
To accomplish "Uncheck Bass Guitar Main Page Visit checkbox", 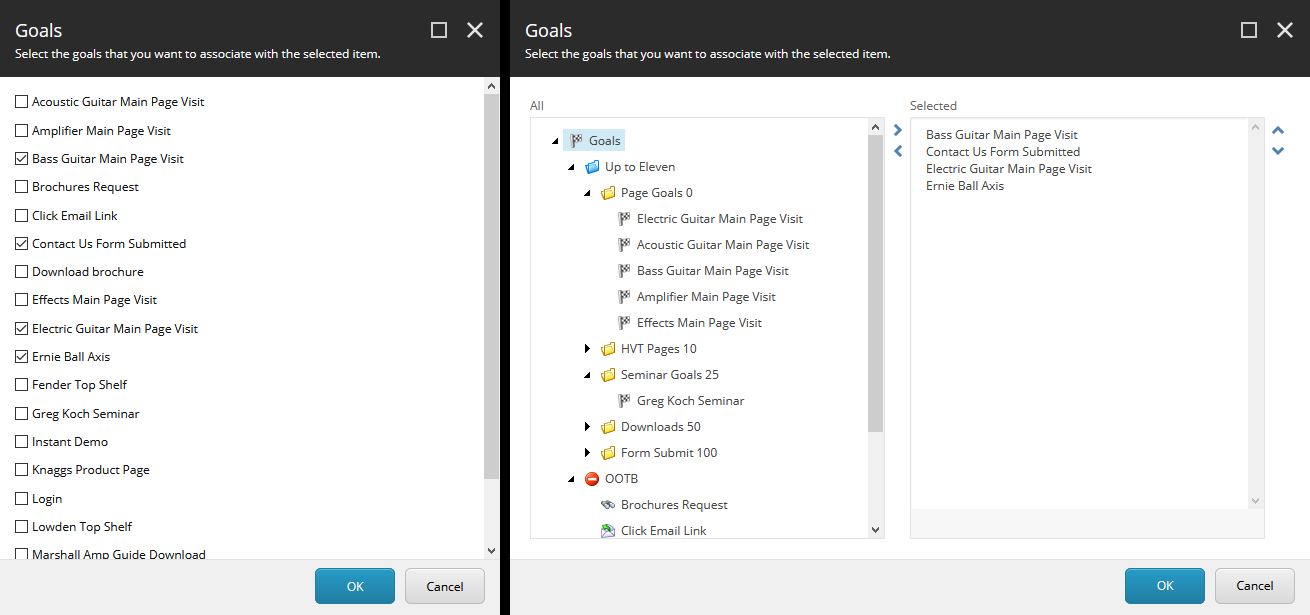I will pyautogui.click(x=22, y=158).
